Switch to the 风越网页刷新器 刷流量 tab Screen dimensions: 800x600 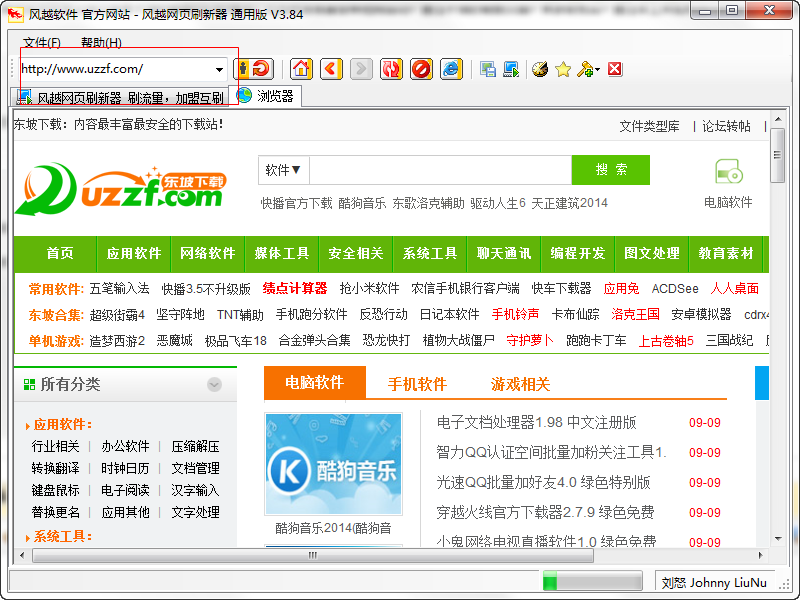(119, 97)
